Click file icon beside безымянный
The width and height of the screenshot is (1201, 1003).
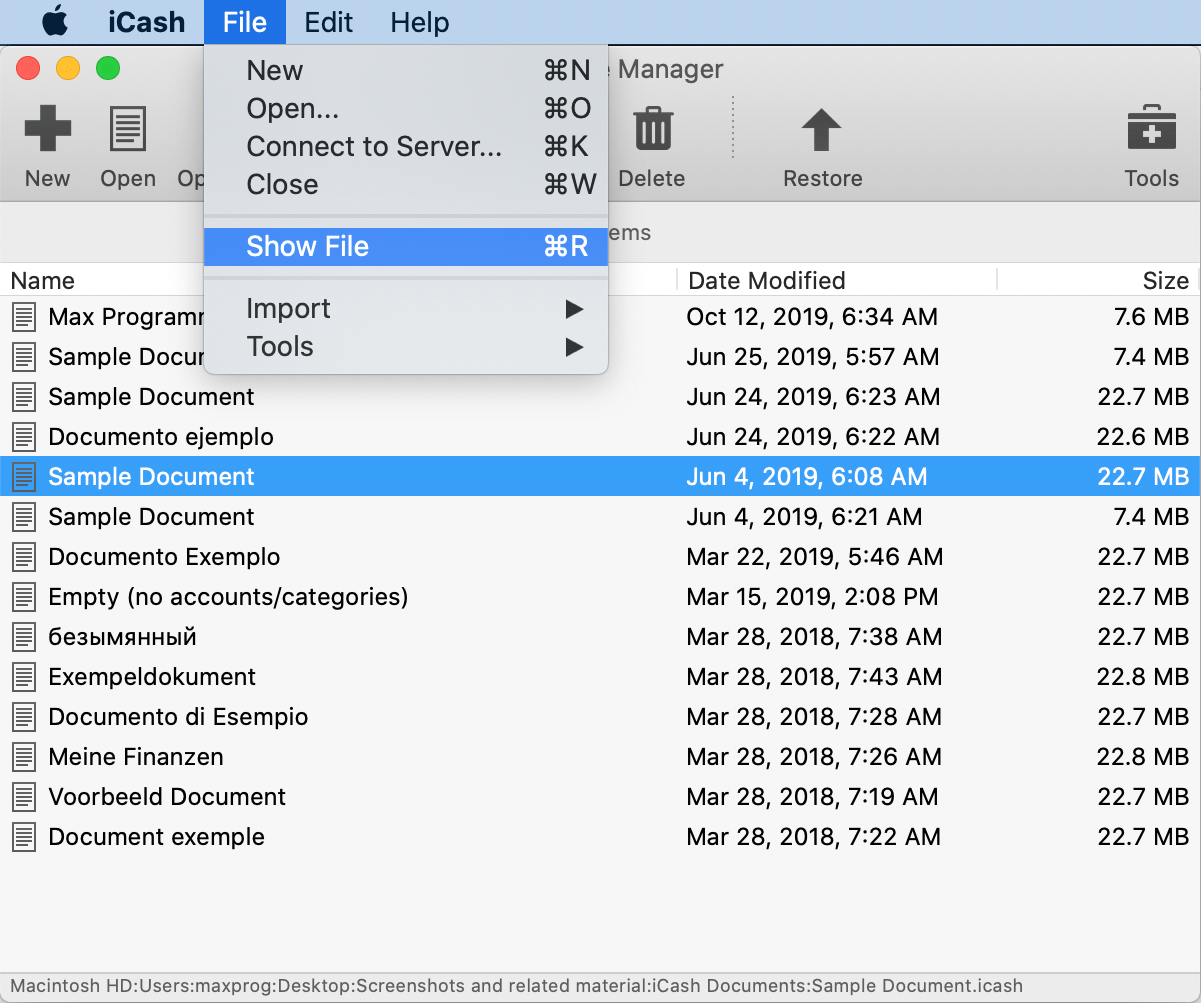click(x=23, y=637)
